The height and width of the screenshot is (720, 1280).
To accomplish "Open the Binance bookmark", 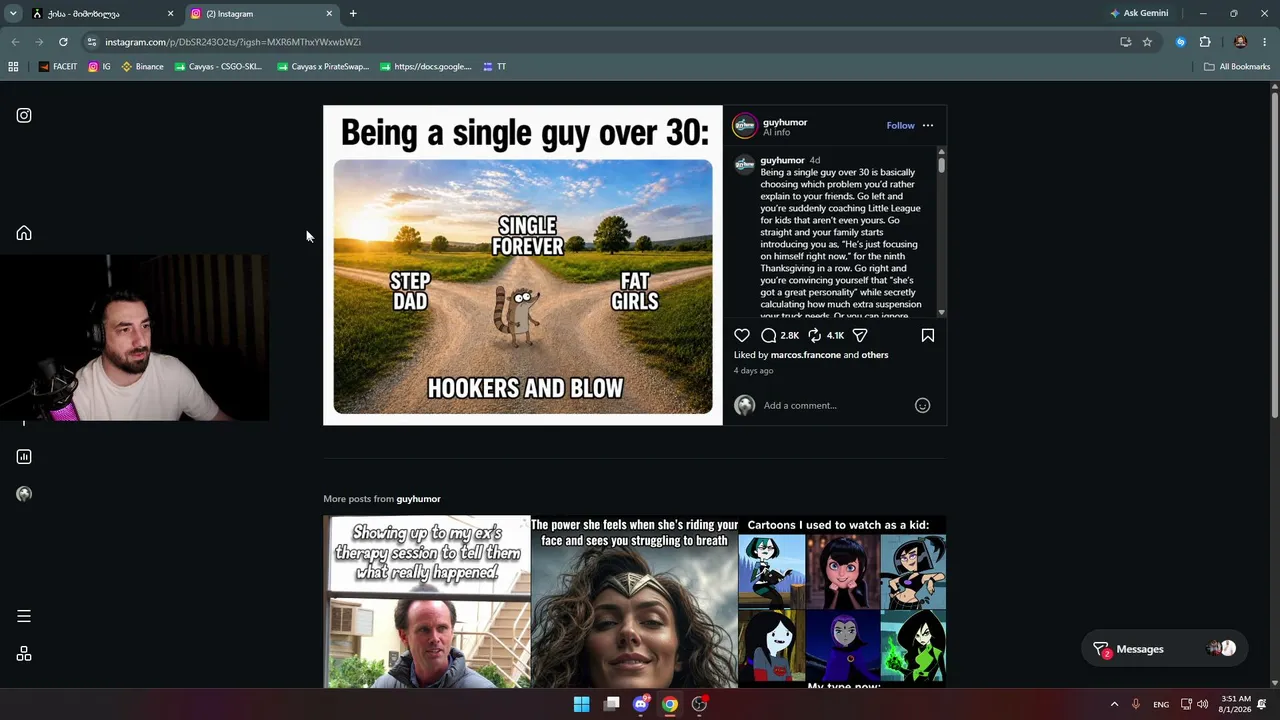I will (142, 67).
